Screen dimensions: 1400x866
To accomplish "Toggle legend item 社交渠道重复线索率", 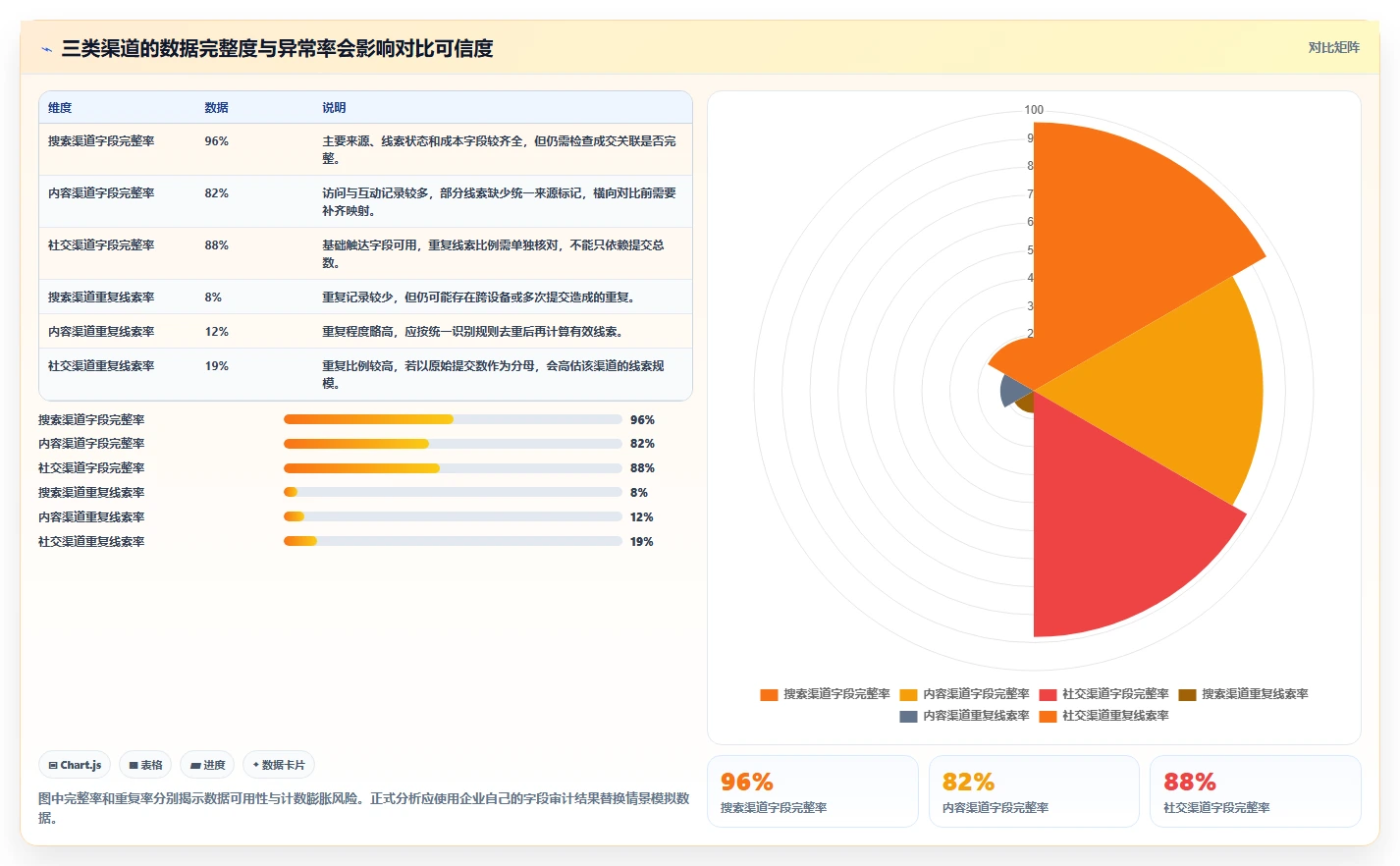I will tap(1104, 716).
